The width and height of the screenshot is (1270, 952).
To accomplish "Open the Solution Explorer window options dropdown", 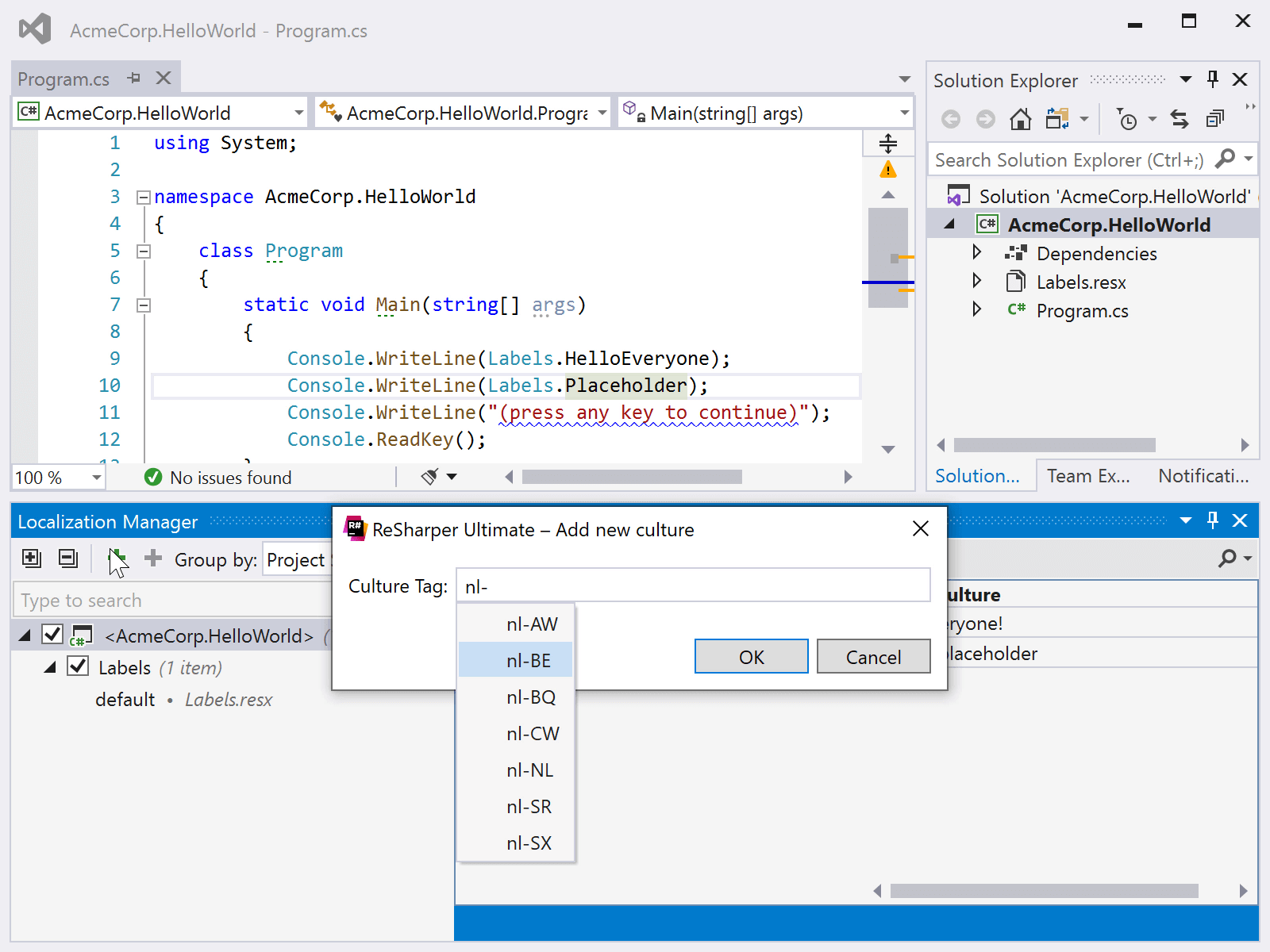I will (1186, 79).
